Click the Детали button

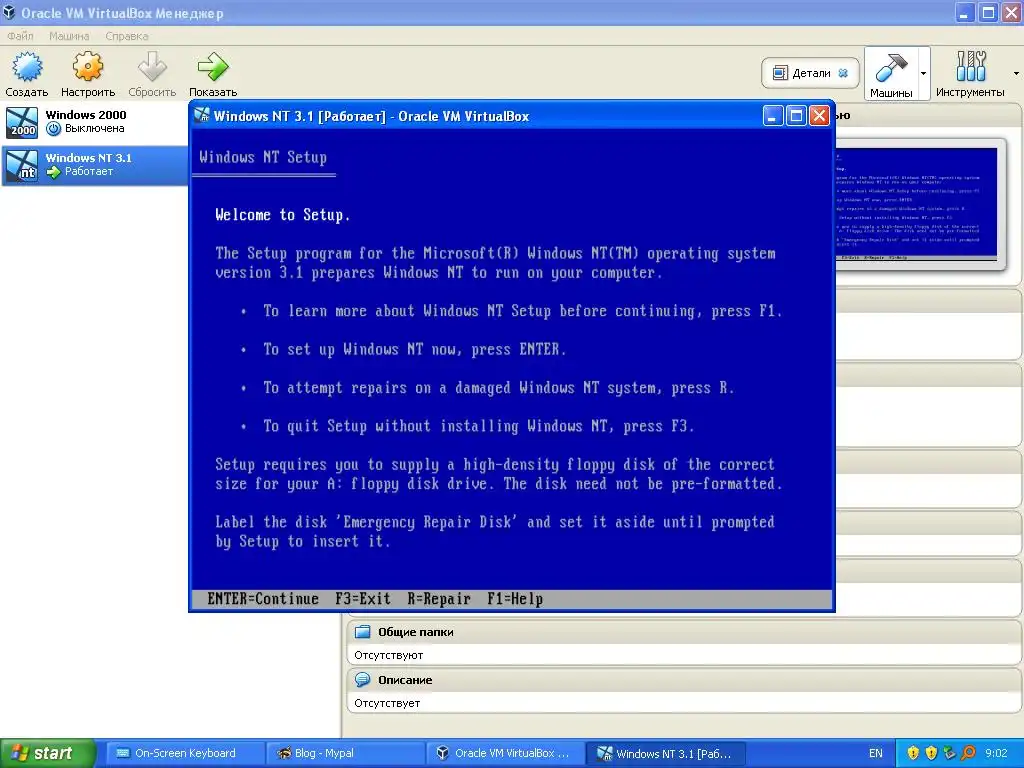pyautogui.click(x=810, y=72)
